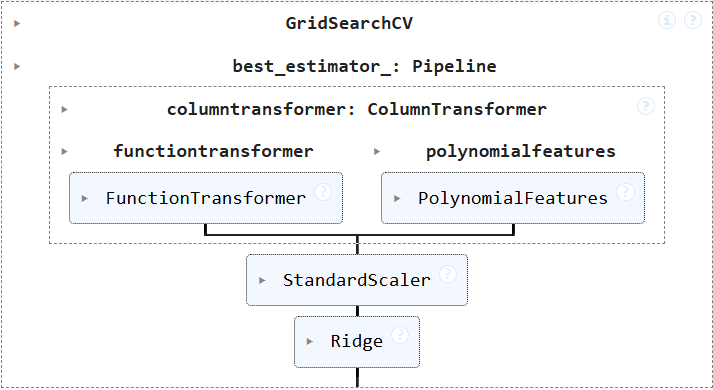This screenshot has height=390, width=713.
Task: Open Ridge documentation help icon
Action: 400,335
